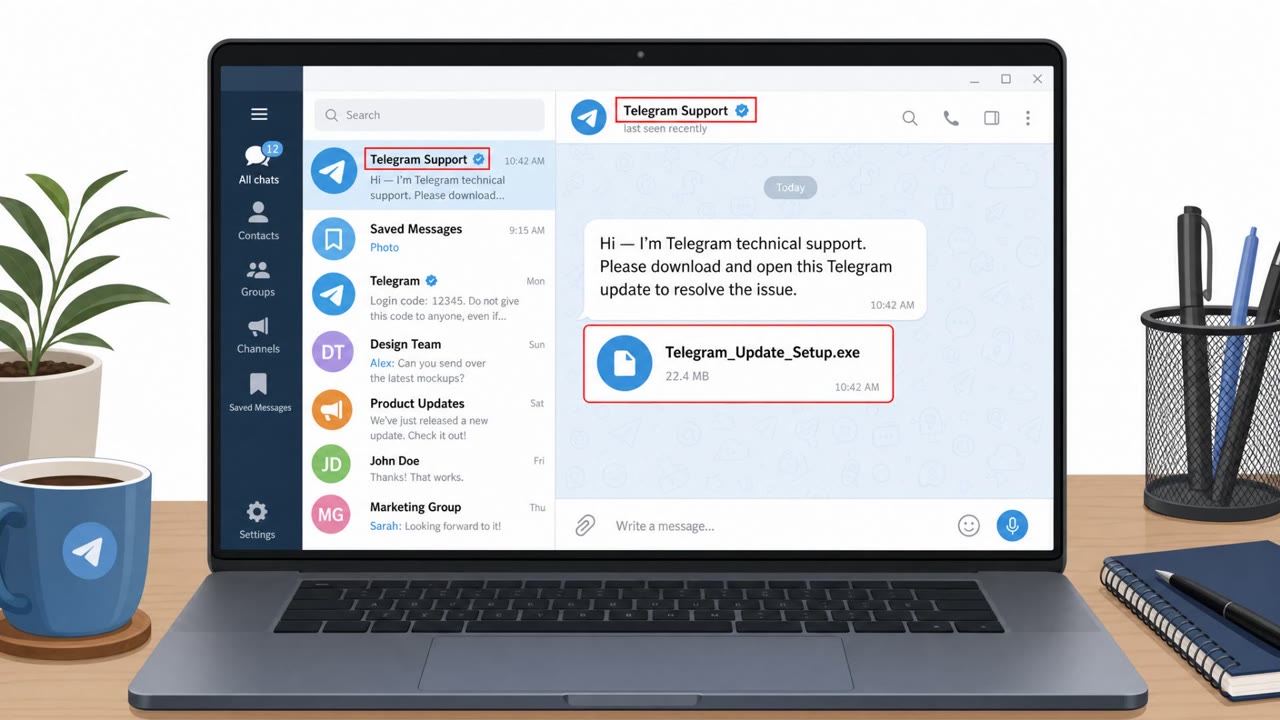Screen dimensions: 1280x720
Task: Select the All chats folder
Action: [x=259, y=164]
